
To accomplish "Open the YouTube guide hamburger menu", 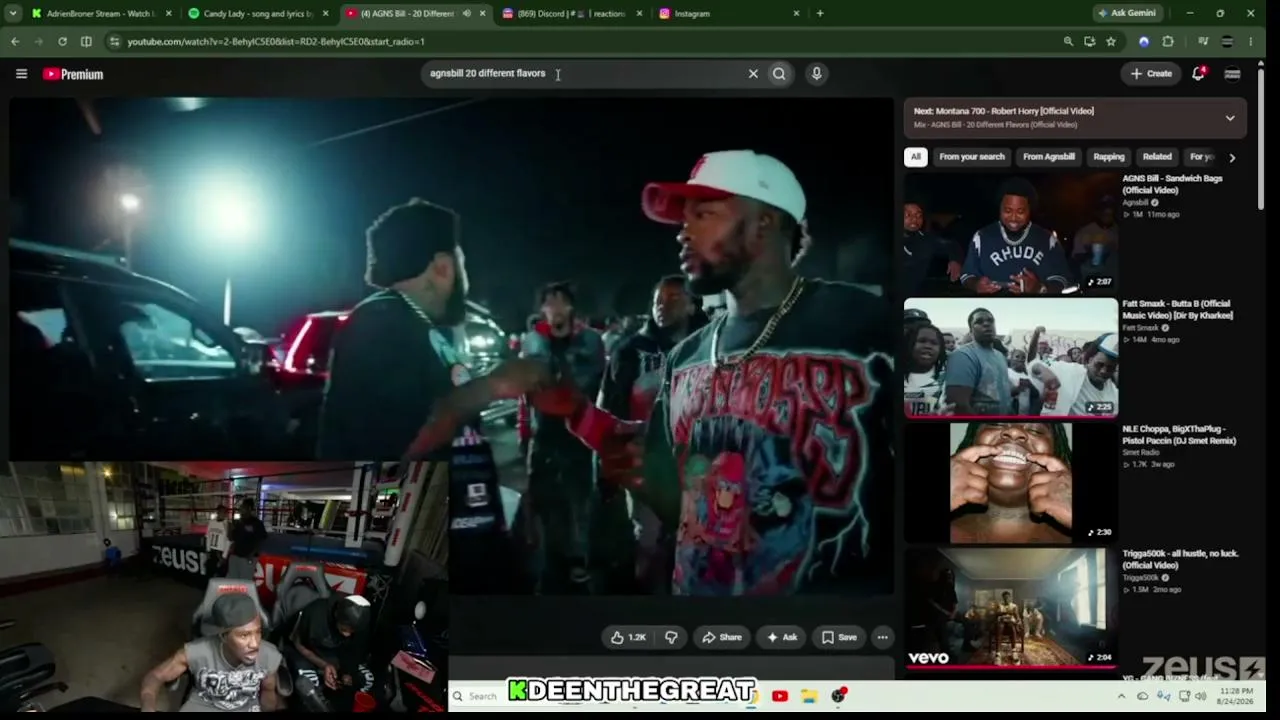I will click(x=21, y=74).
